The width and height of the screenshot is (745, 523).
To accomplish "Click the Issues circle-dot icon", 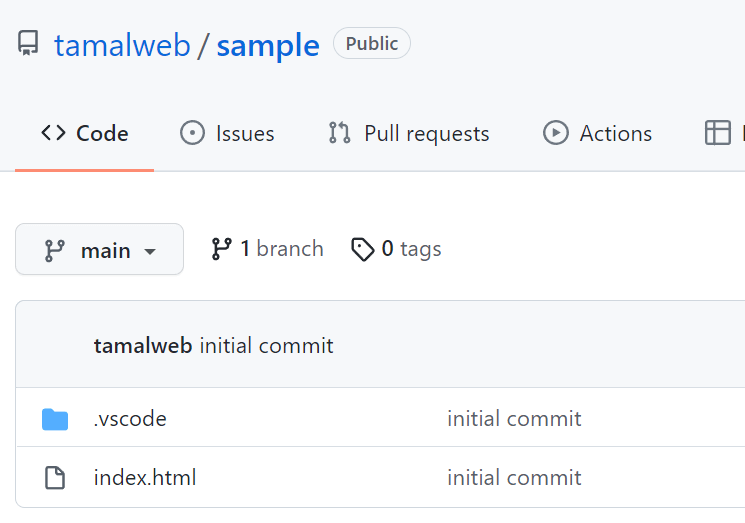I will [192, 133].
